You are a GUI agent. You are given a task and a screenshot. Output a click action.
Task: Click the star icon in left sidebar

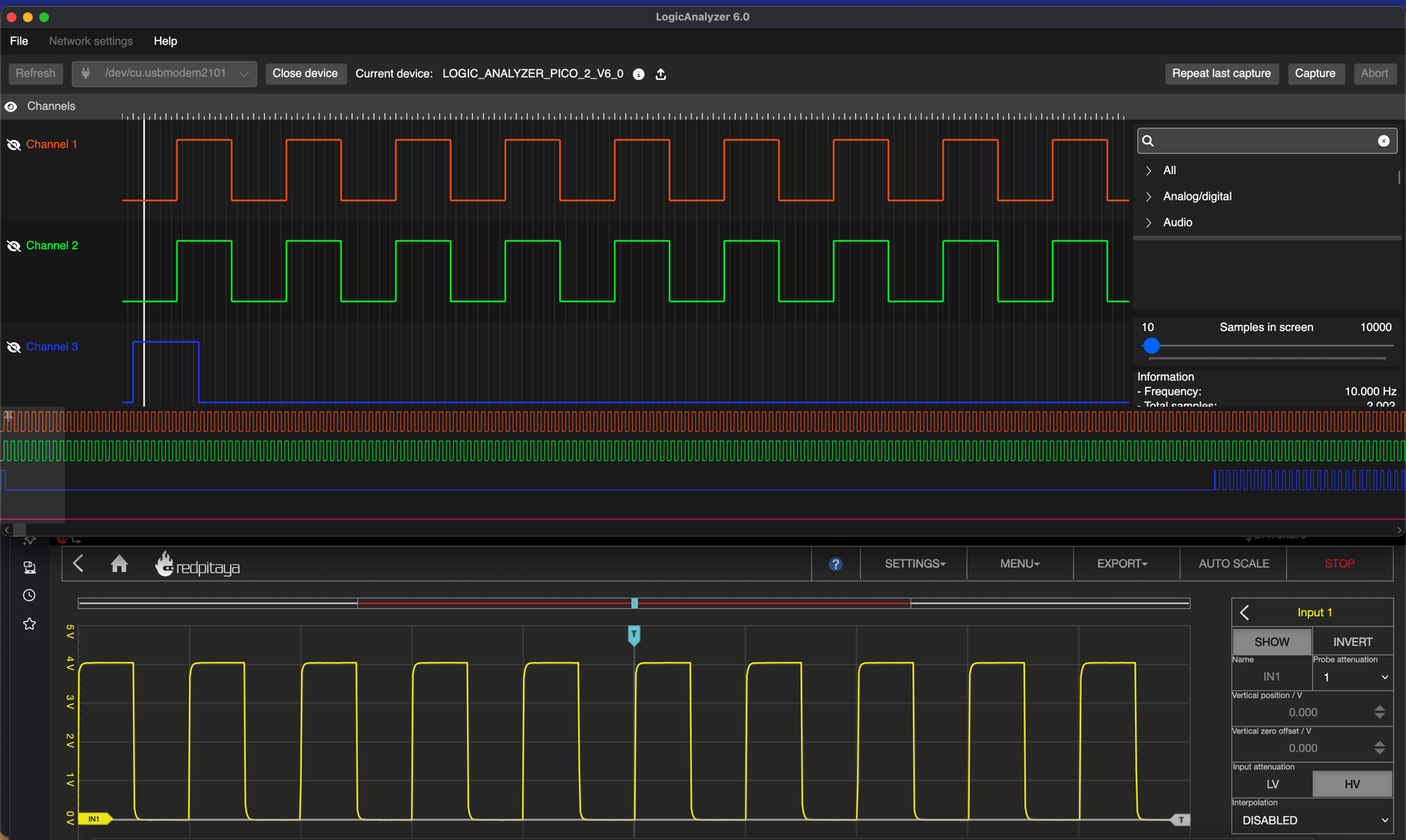tap(29, 624)
